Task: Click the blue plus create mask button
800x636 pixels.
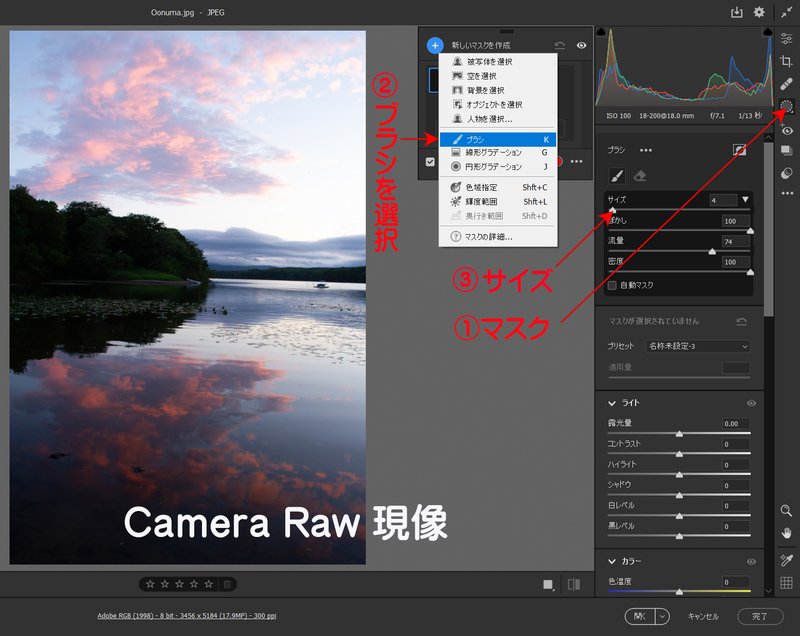Action: coord(435,45)
